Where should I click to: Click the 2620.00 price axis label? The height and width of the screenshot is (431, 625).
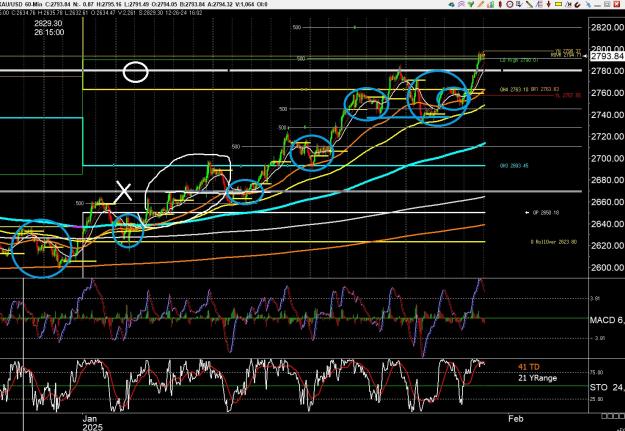pyautogui.click(x=607, y=246)
